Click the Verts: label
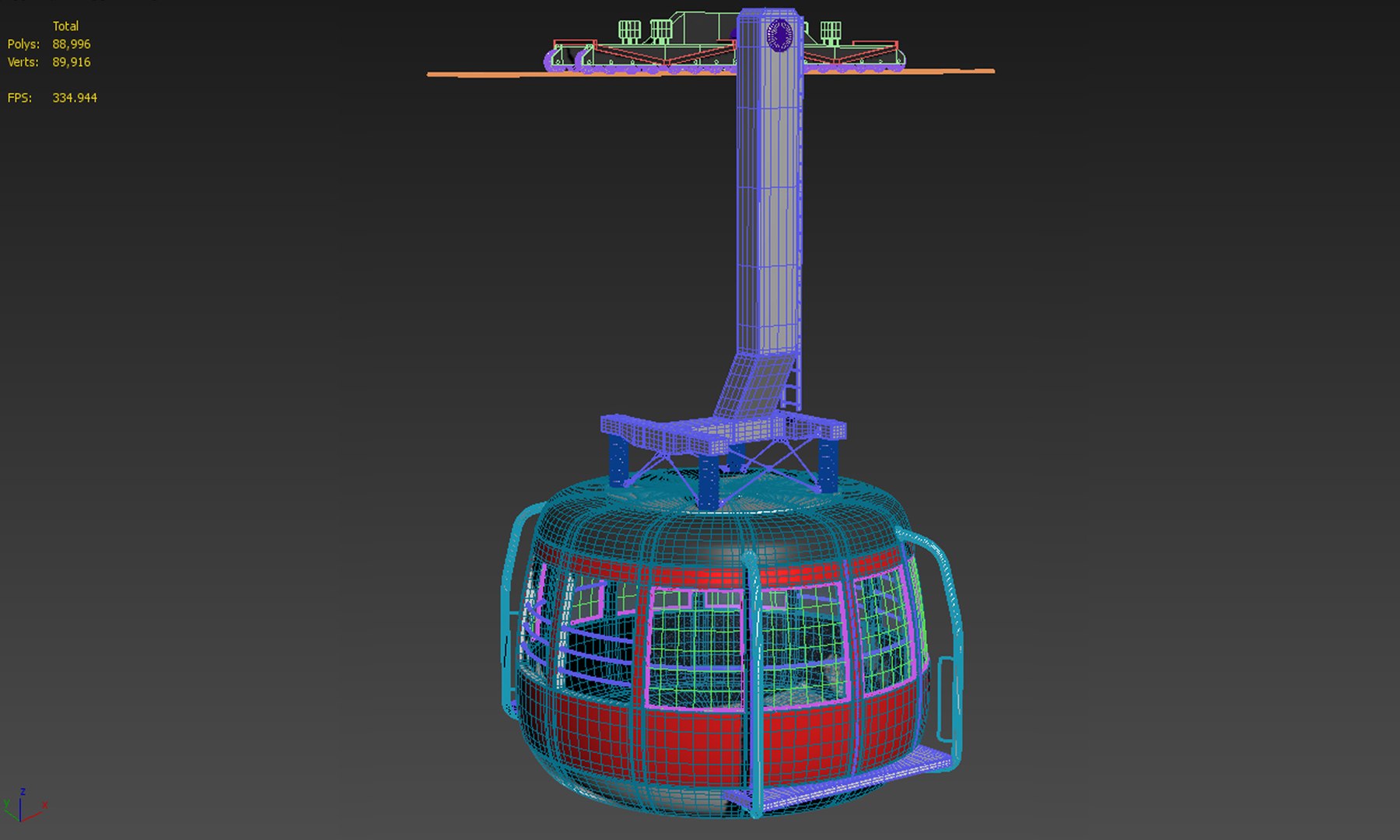 [x=23, y=62]
